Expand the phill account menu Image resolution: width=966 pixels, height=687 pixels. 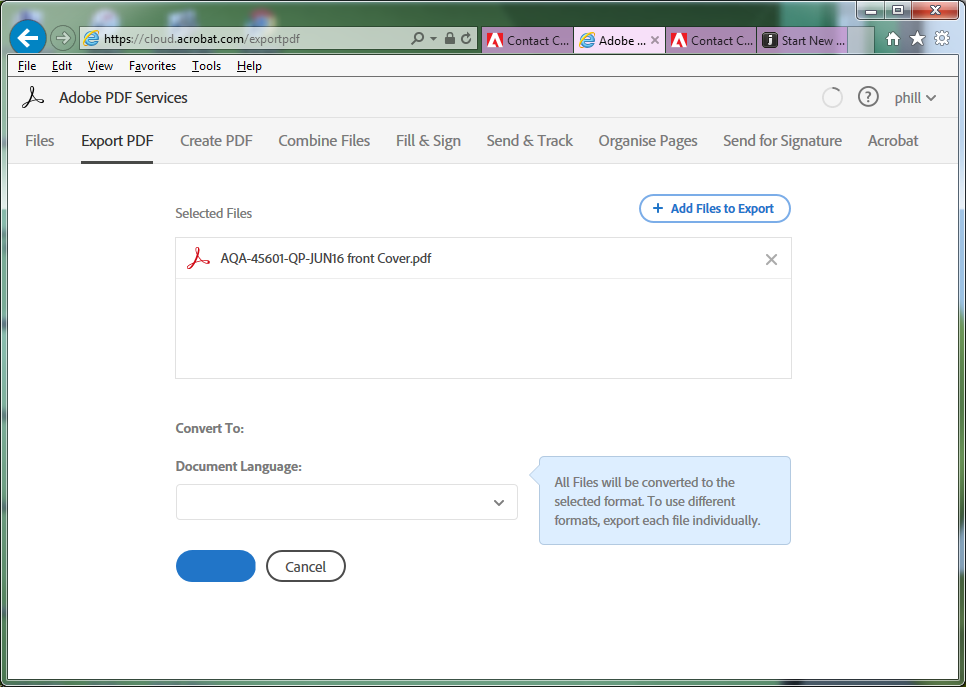point(915,98)
